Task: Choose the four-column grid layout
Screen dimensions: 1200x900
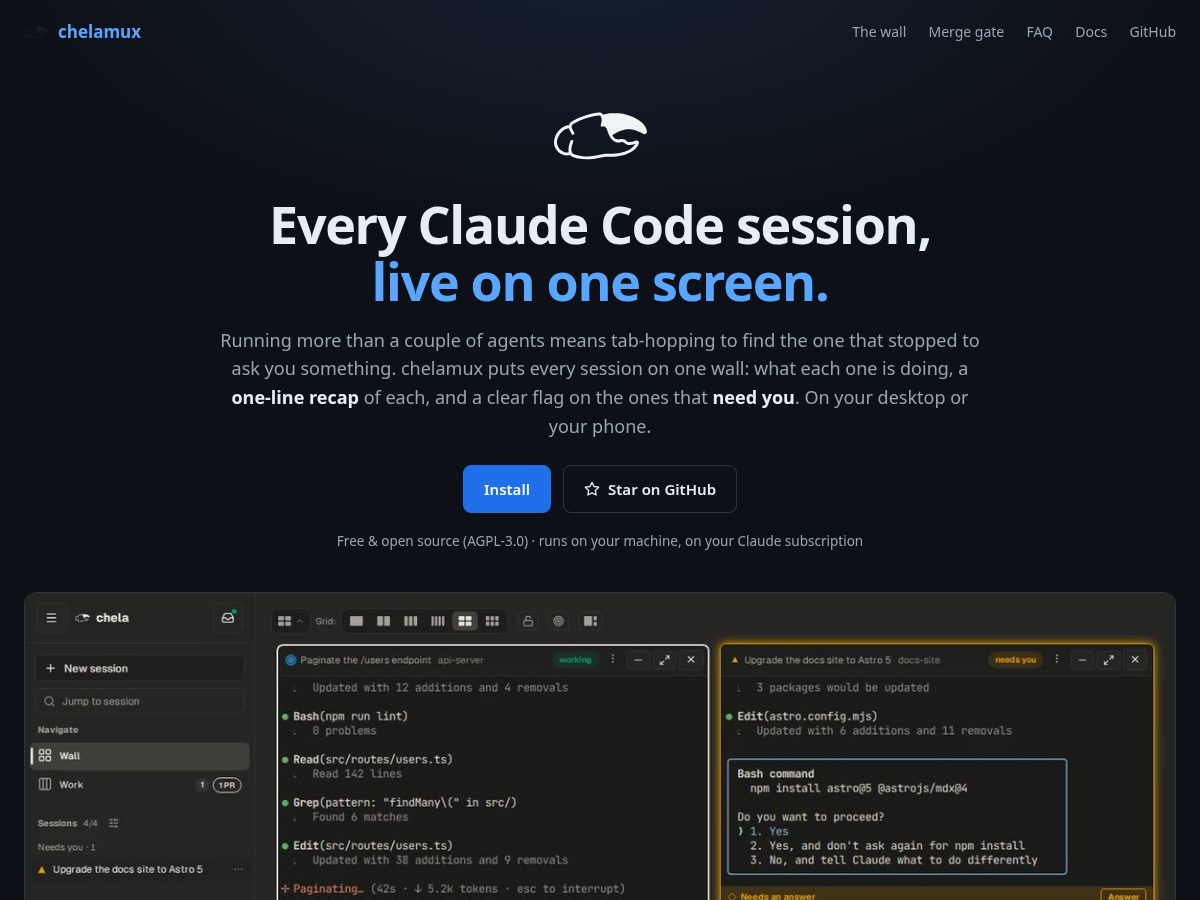Action: (437, 621)
